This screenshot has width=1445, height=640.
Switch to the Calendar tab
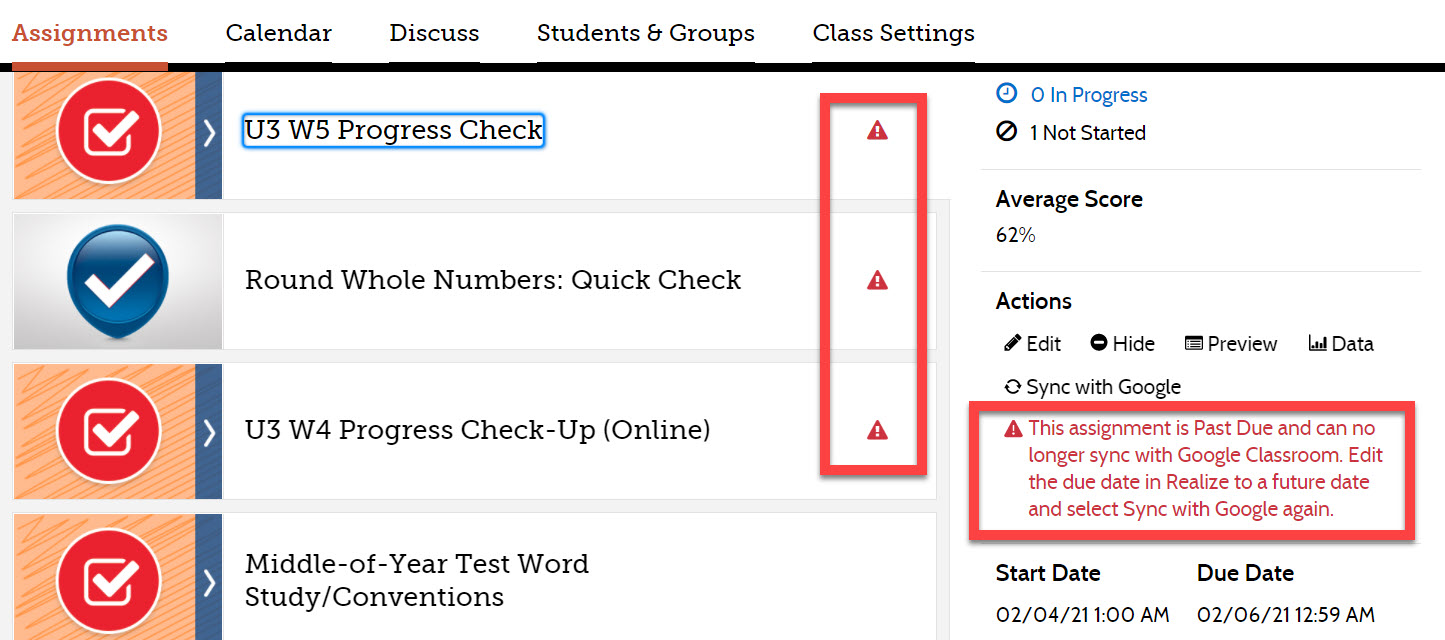pos(278,32)
